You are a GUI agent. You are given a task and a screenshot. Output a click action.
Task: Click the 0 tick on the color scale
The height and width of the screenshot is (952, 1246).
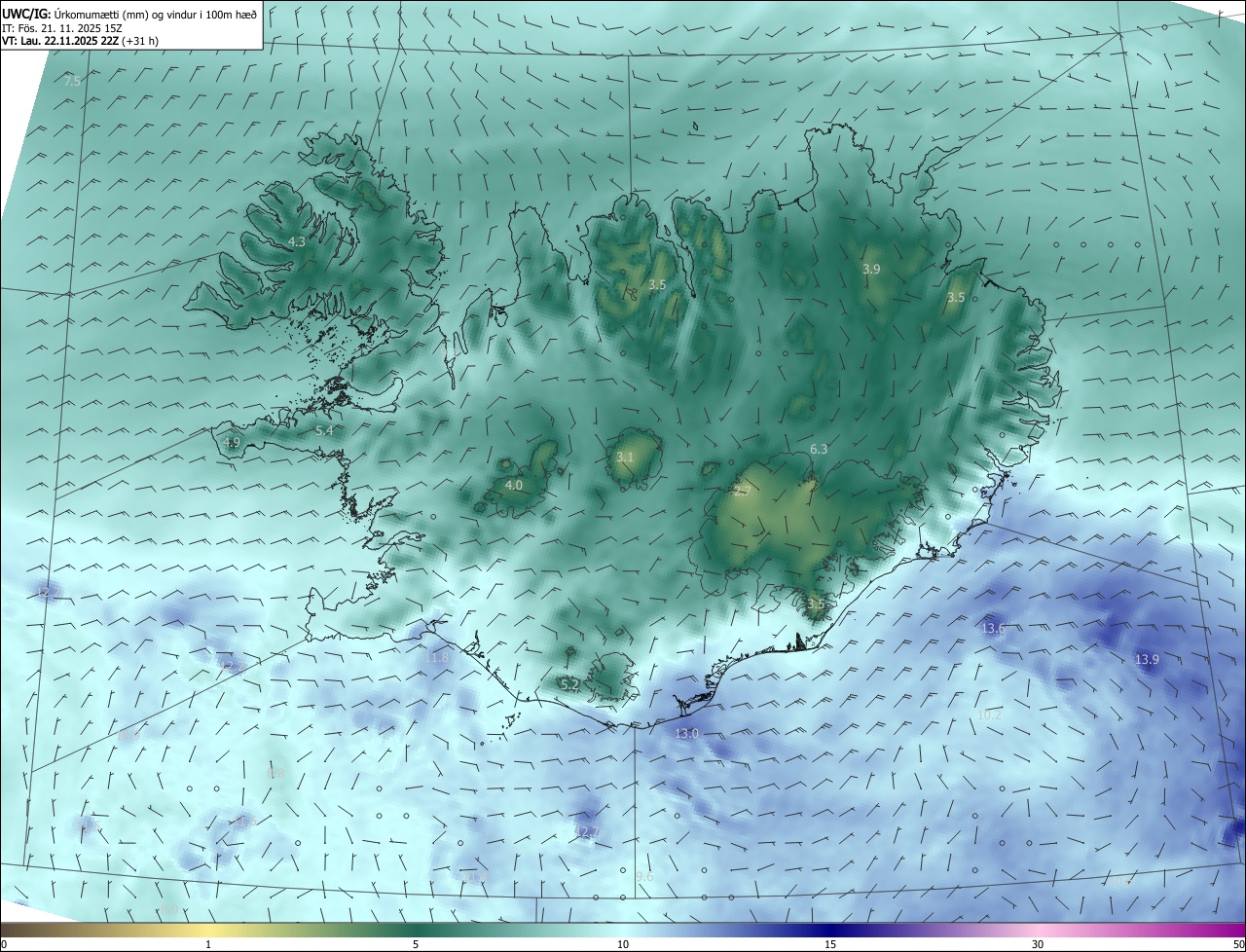click(4, 944)
